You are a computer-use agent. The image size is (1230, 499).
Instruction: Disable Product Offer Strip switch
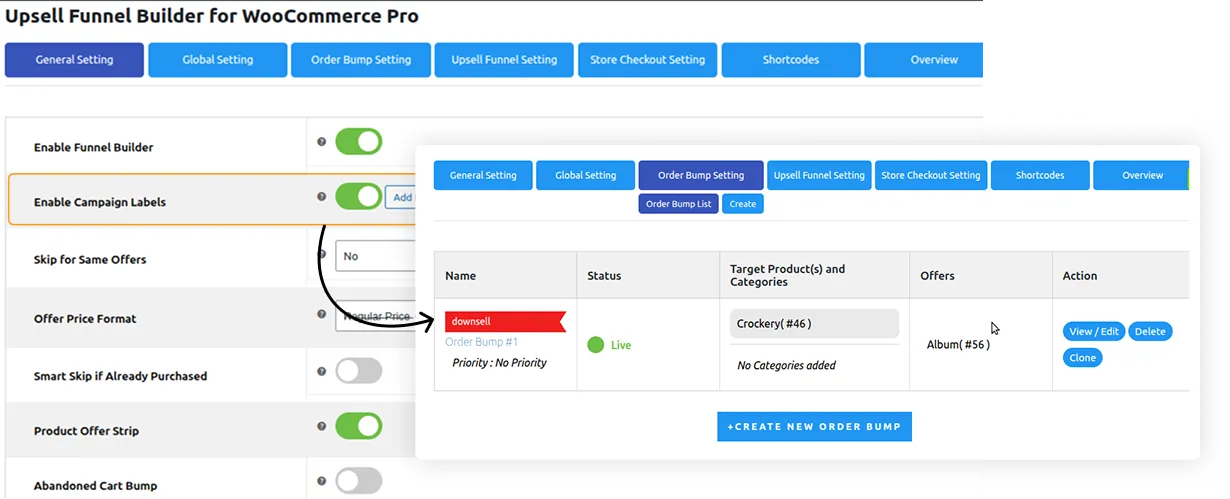tap(358, 426)
